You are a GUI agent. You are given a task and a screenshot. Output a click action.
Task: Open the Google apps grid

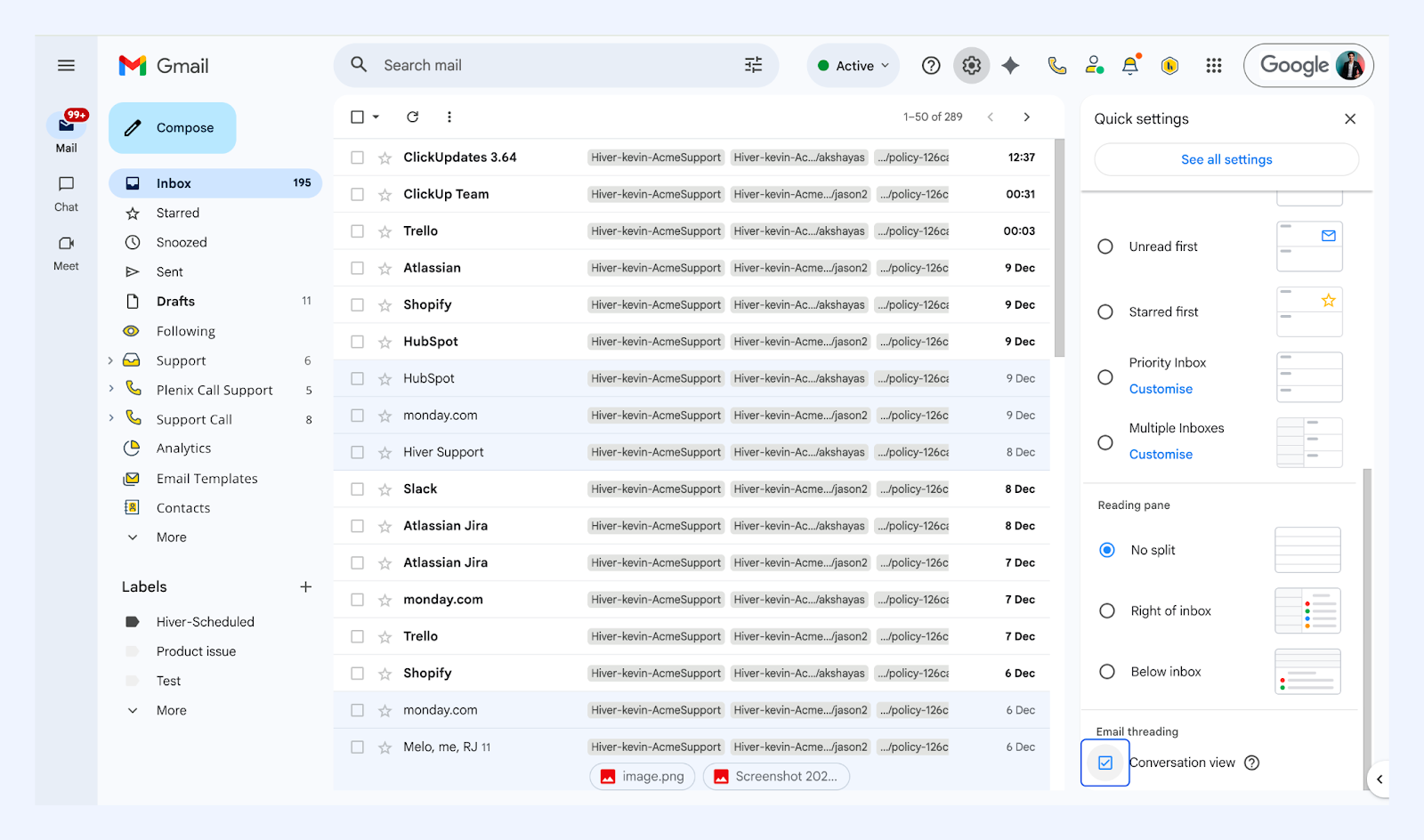(x=1213, y=65)
